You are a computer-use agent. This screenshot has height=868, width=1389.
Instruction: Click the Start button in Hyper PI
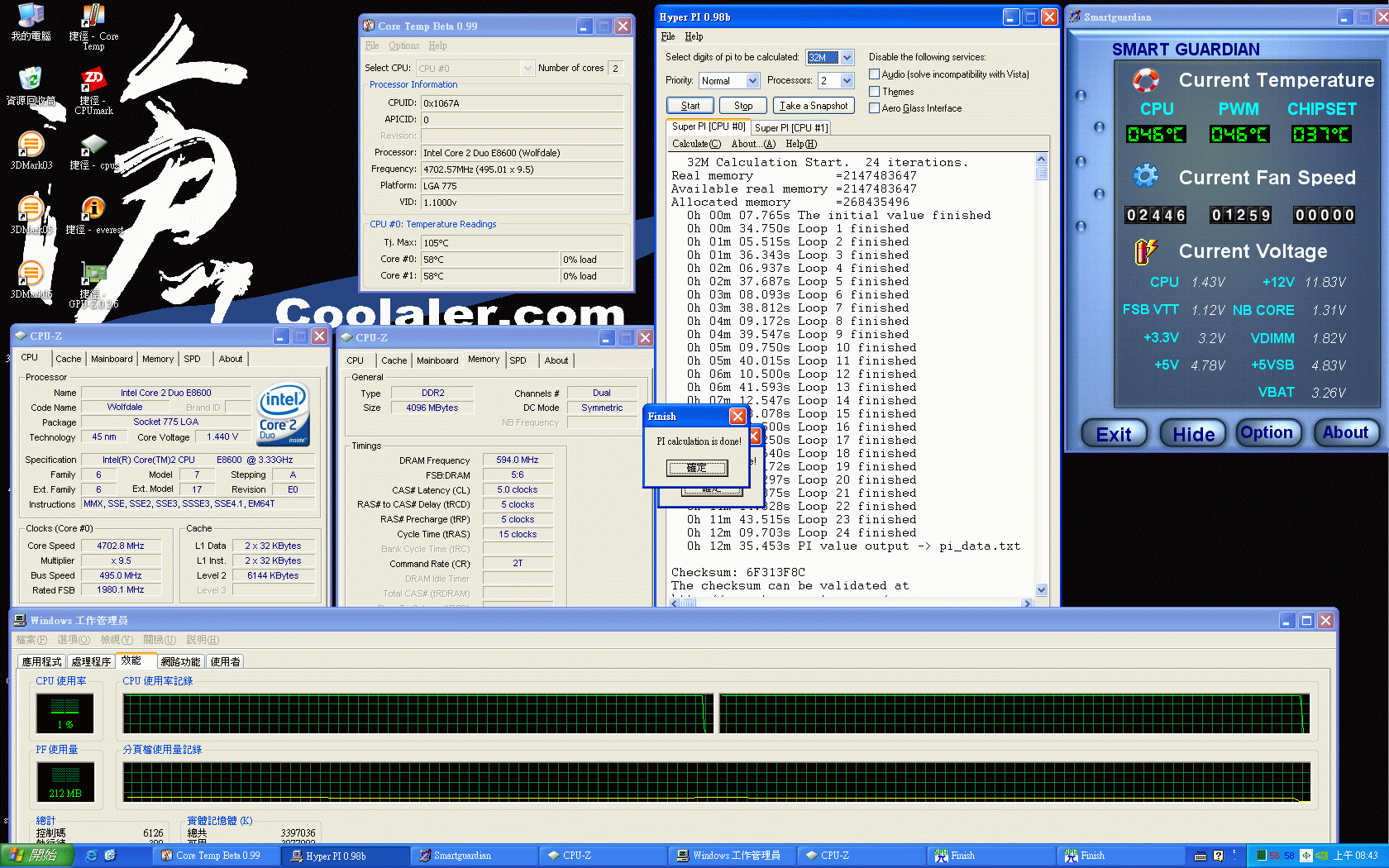(690, 106)
